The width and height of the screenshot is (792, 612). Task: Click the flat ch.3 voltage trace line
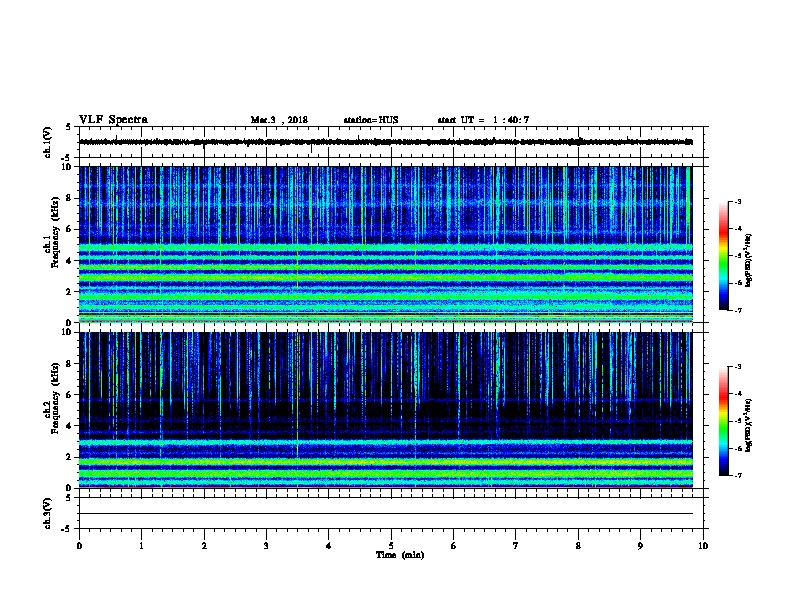[386, 514]
